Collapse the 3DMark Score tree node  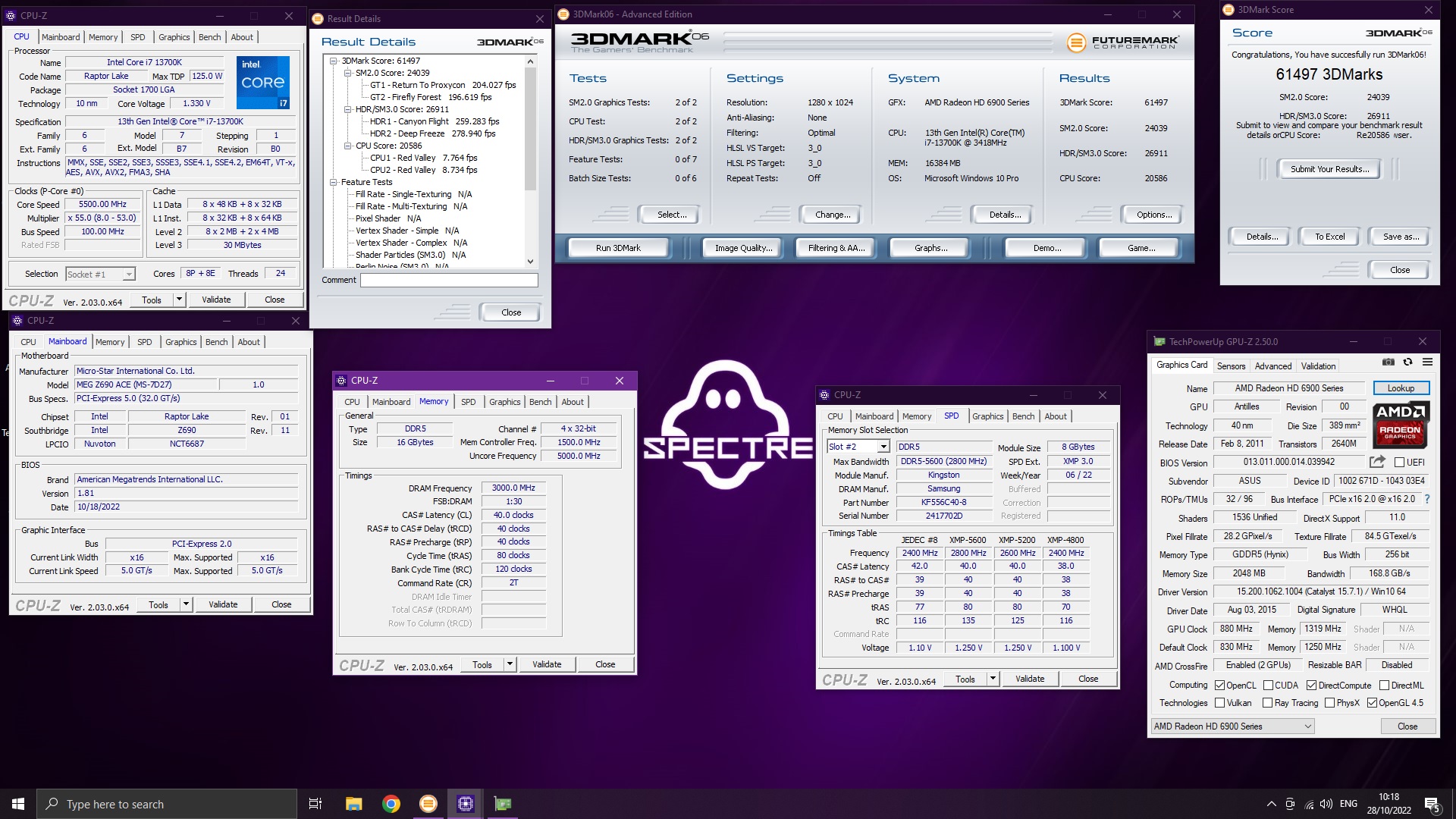(333, 61)
